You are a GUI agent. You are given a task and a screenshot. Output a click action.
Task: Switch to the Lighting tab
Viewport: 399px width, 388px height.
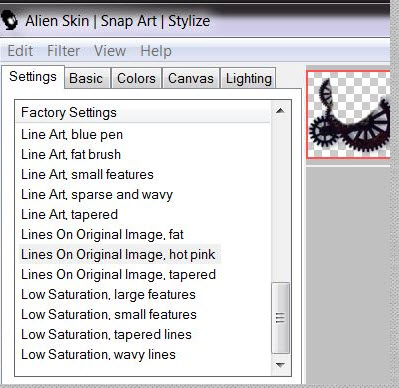[249, 78]
